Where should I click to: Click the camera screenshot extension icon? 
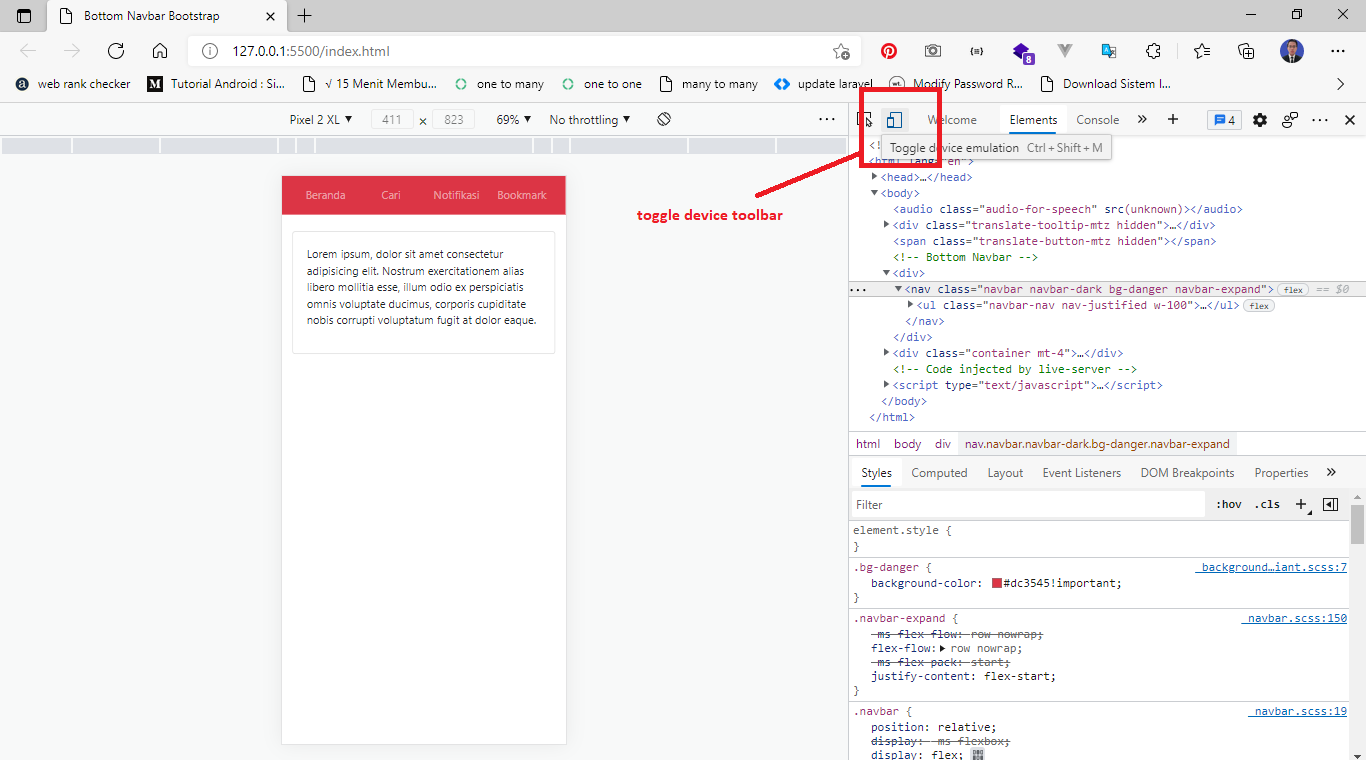pos(933,51)
